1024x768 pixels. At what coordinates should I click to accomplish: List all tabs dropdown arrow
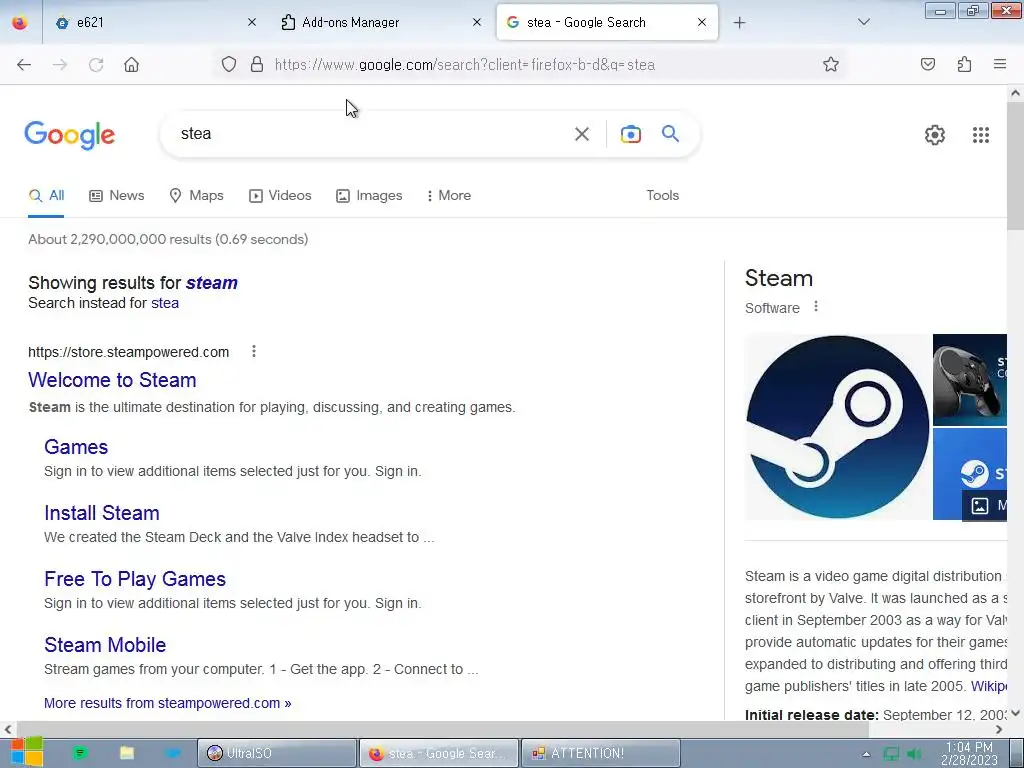[x=863, y=22]
